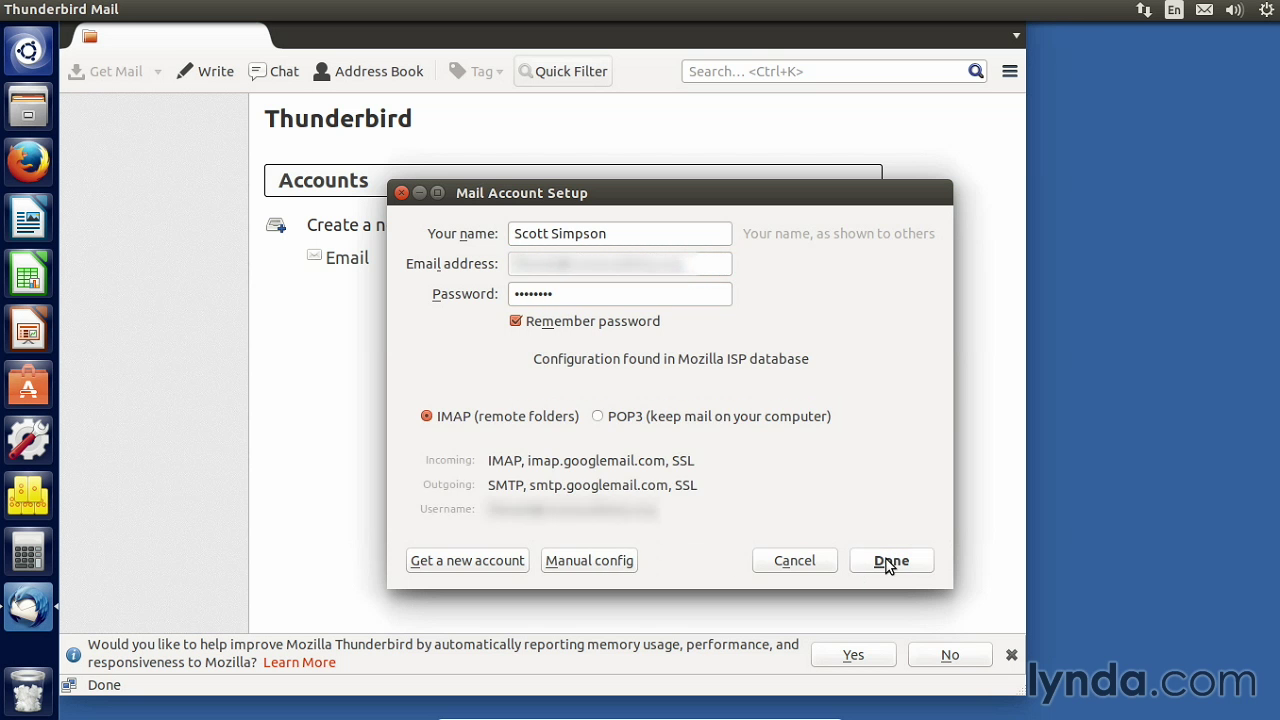Image resolution: width=1280 pixels, height=720 pixels.
Task: Open the yellow app icon in launcher
Action: pos(28,496)
